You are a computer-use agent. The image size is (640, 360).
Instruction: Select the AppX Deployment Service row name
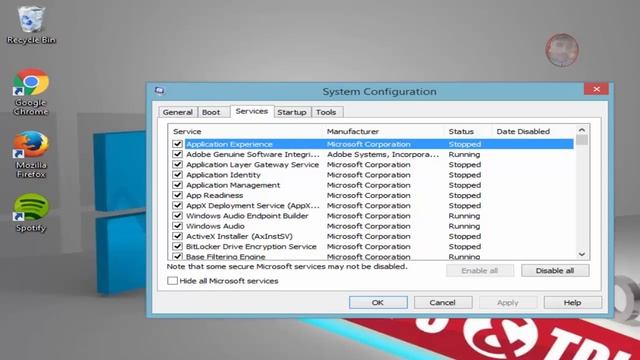(253, 205)
